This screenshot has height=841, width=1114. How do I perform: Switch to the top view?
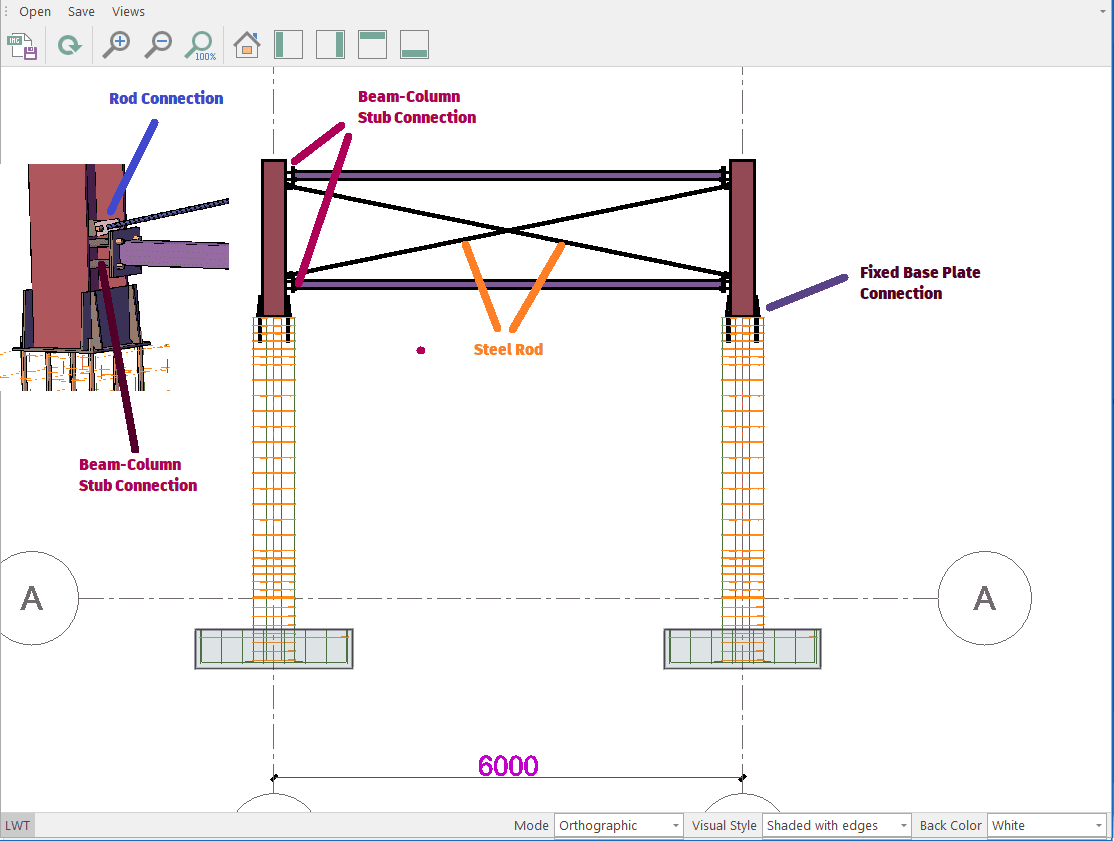[372, 45]
